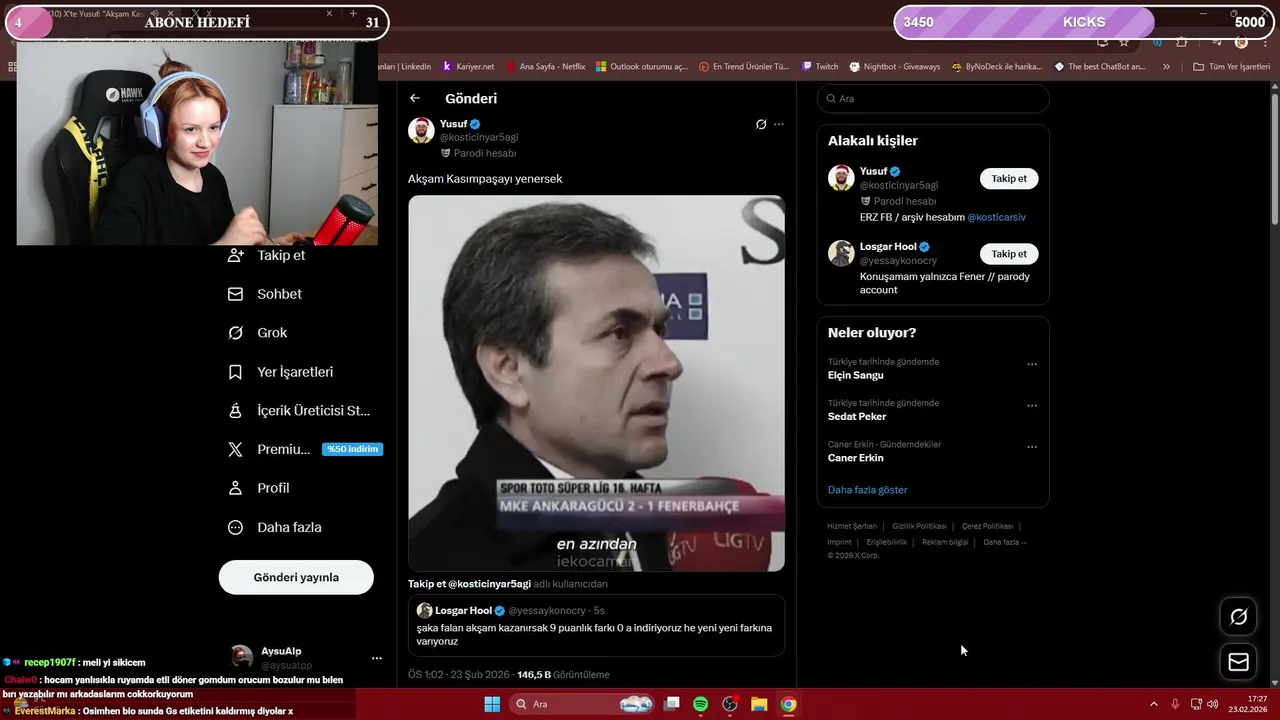
Task: Open the Erişilebilirlik footer link
Action: coord(887,542)
